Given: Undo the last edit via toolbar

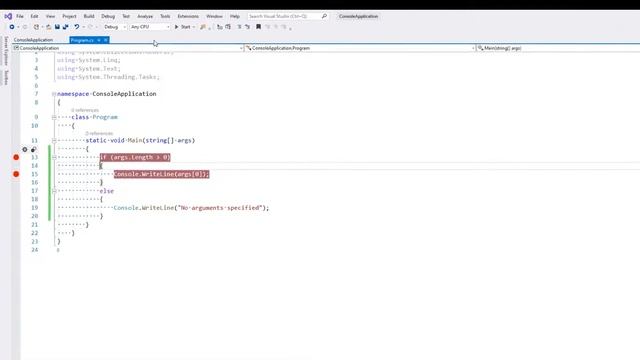Looking at the screenshot, I should [x=76, y=27].
